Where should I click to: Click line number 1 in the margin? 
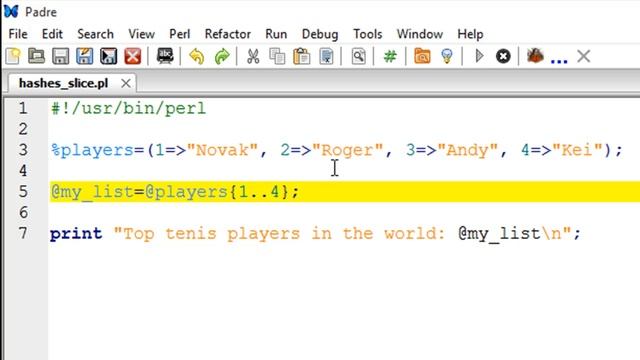coord(23,108)
